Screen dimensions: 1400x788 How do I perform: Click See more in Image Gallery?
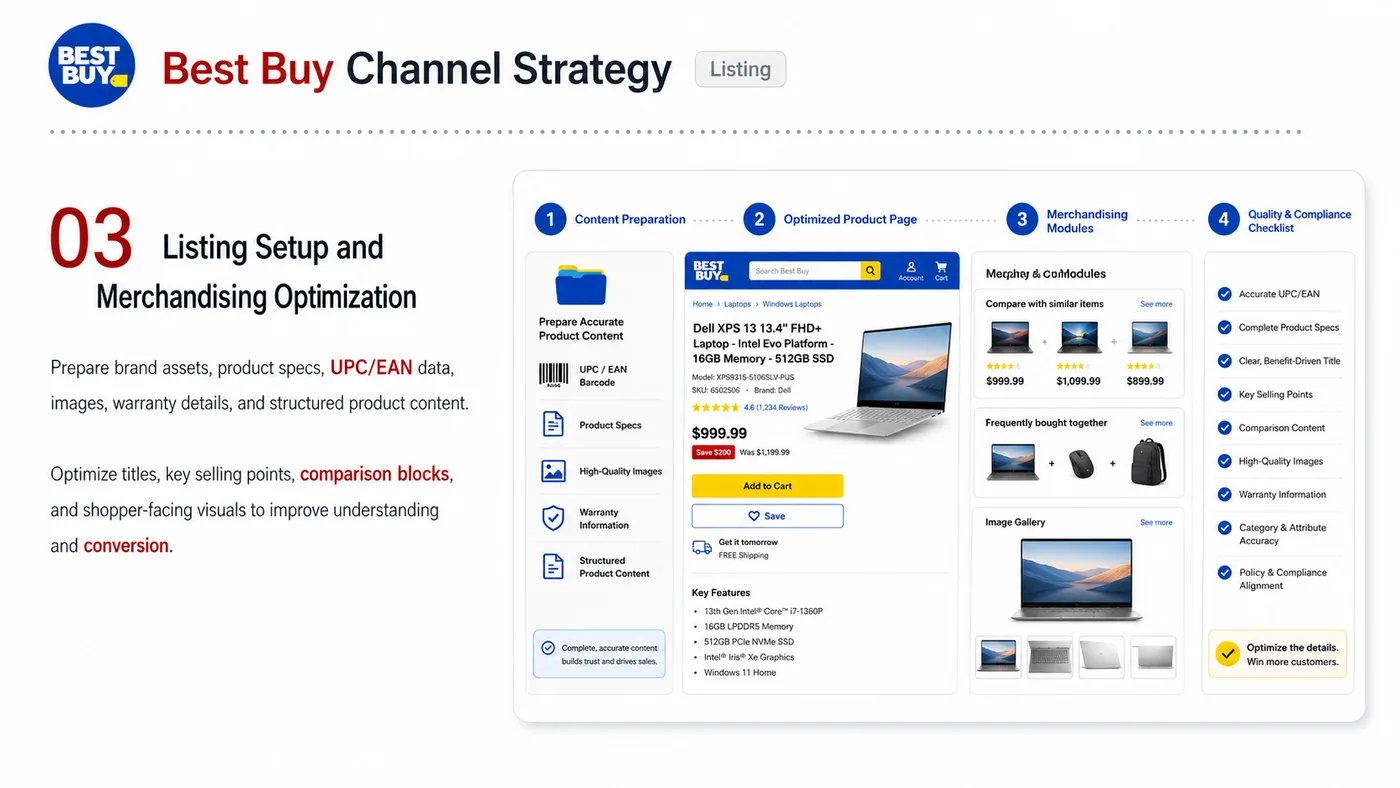click(1156, 522)
